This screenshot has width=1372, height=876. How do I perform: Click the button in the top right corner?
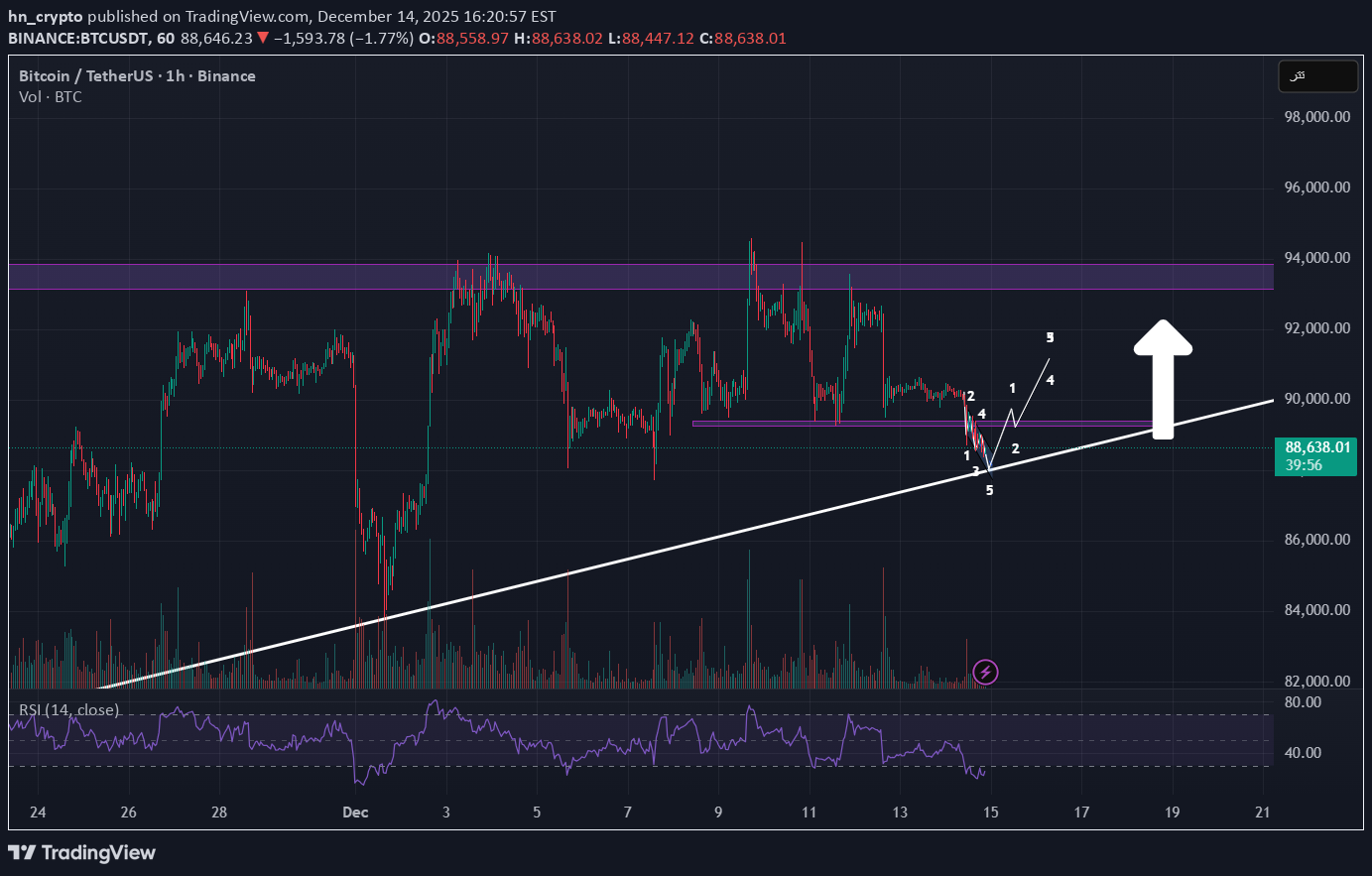(x=1316, y=76)
